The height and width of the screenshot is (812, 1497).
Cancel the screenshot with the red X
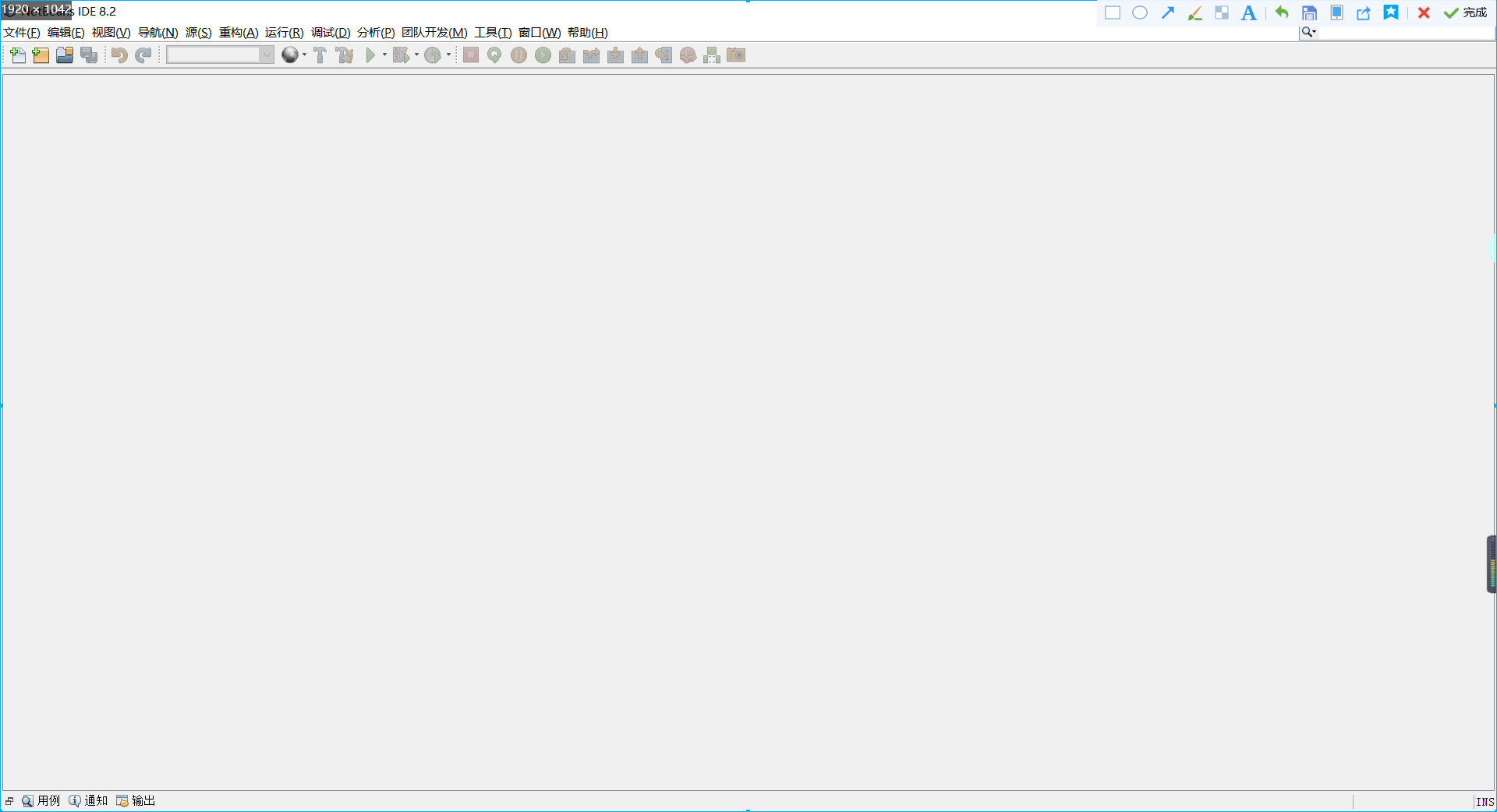(1424, 12)
